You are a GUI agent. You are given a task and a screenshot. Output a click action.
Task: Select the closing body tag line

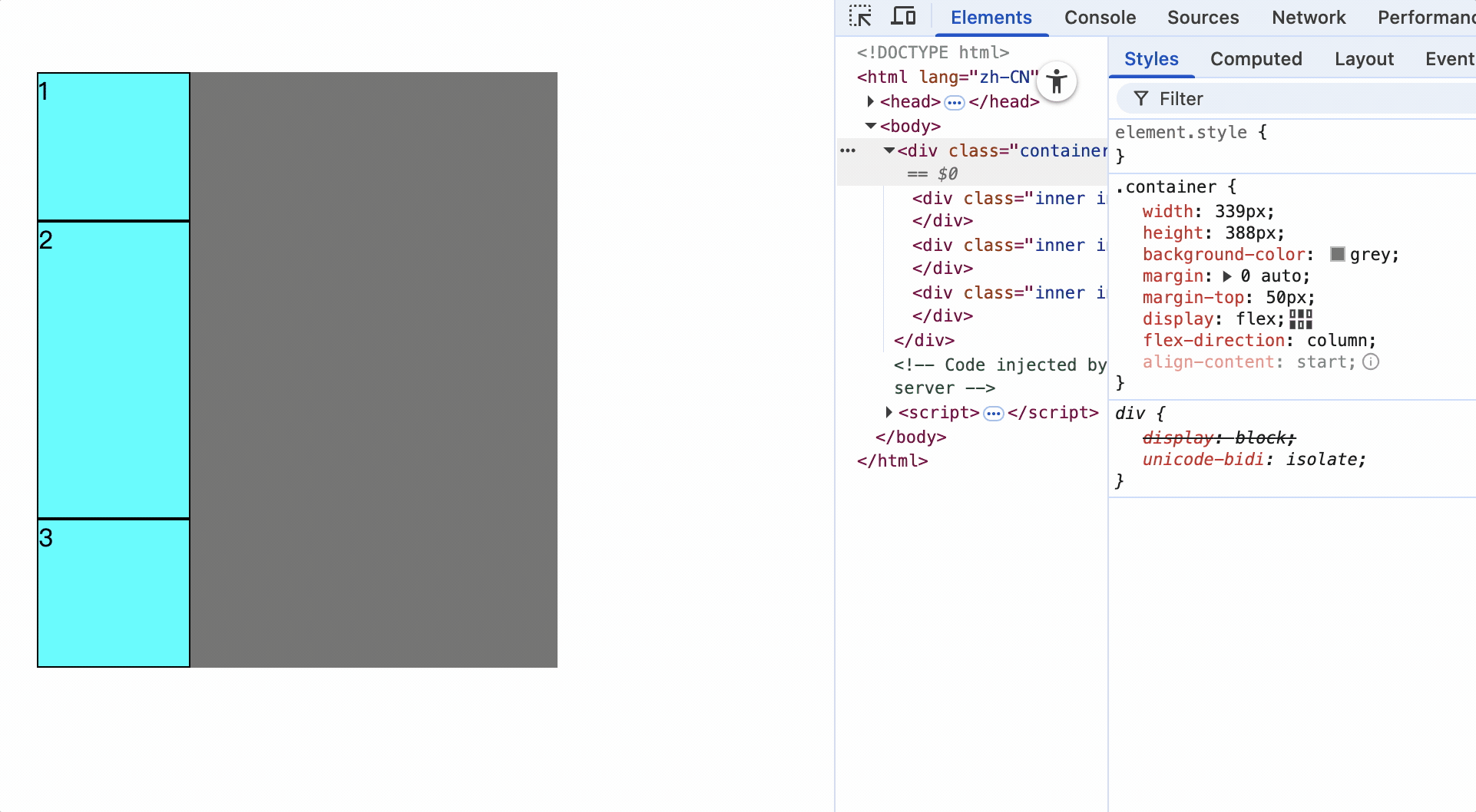pyautogui.click(x=911, y=437)
